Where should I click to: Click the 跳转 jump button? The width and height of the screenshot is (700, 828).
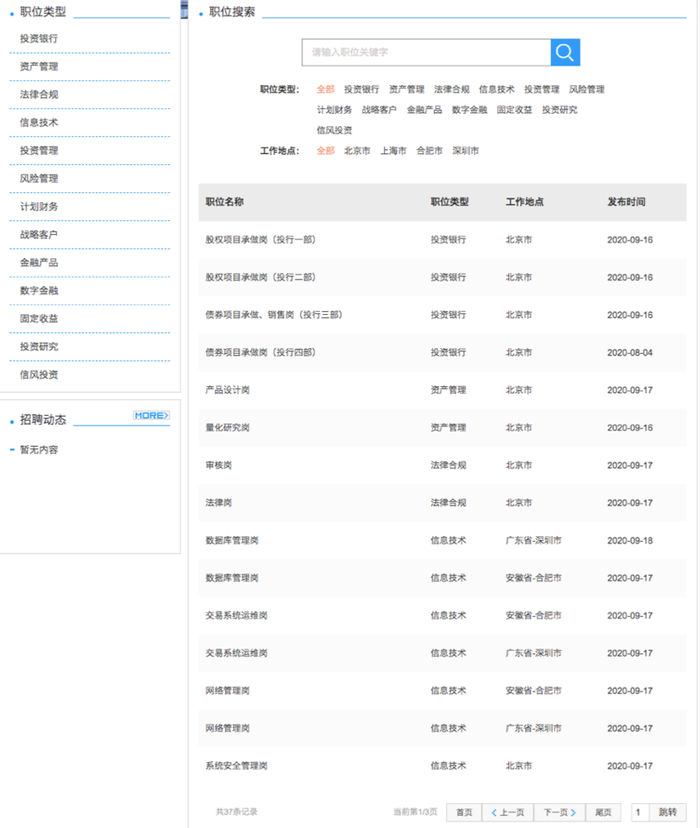pyautogui.click(x=667, y=812)
